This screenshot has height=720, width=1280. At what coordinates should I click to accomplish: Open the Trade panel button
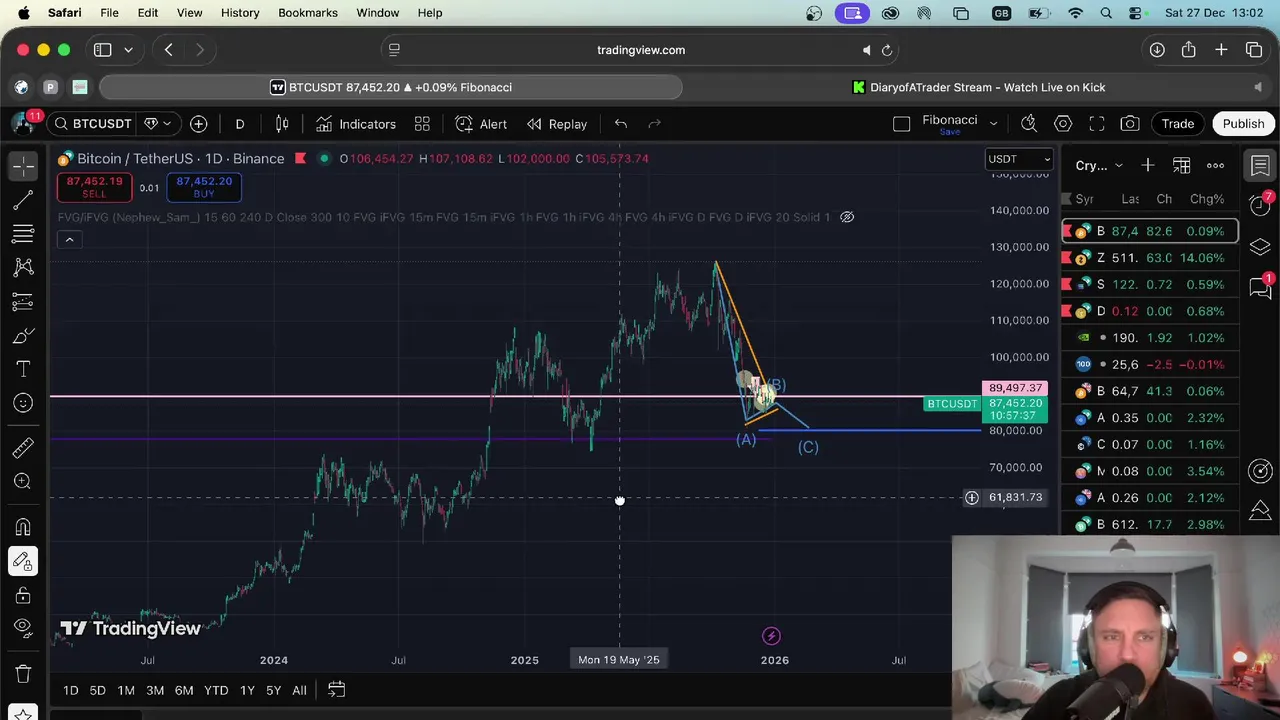(1178, 124)
